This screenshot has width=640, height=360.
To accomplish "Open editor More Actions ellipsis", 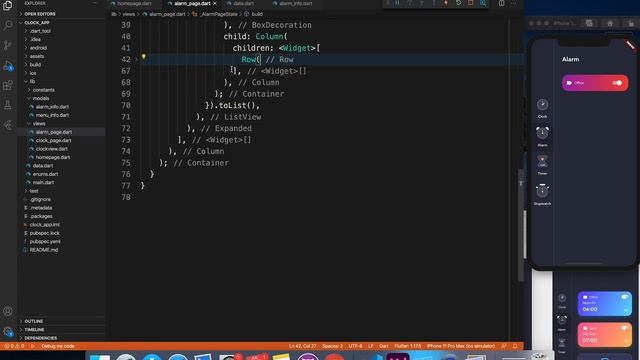I will [513, 3].
